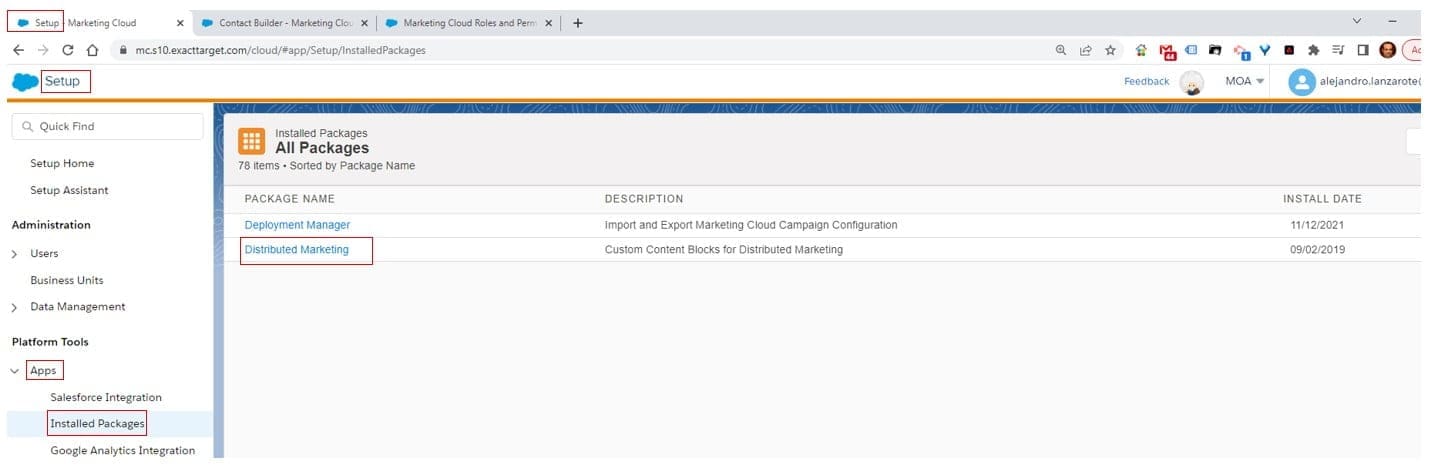Expand the Users section in sidebar
Screen dimensions: 1433x468
point(15,254)
